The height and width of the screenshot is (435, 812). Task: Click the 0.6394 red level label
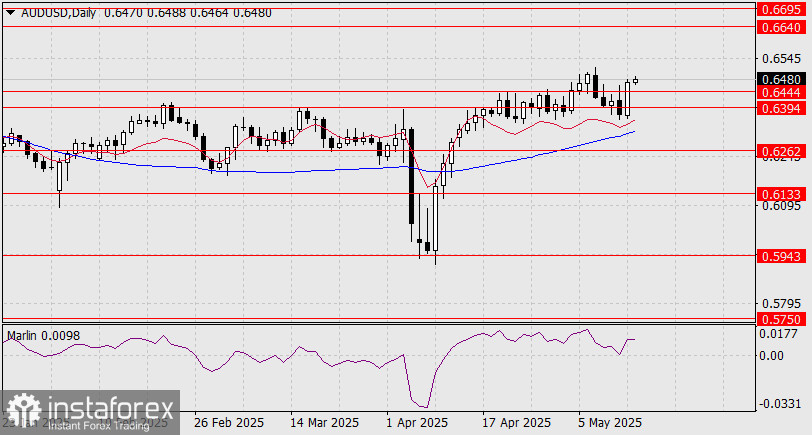coord(782,108)
